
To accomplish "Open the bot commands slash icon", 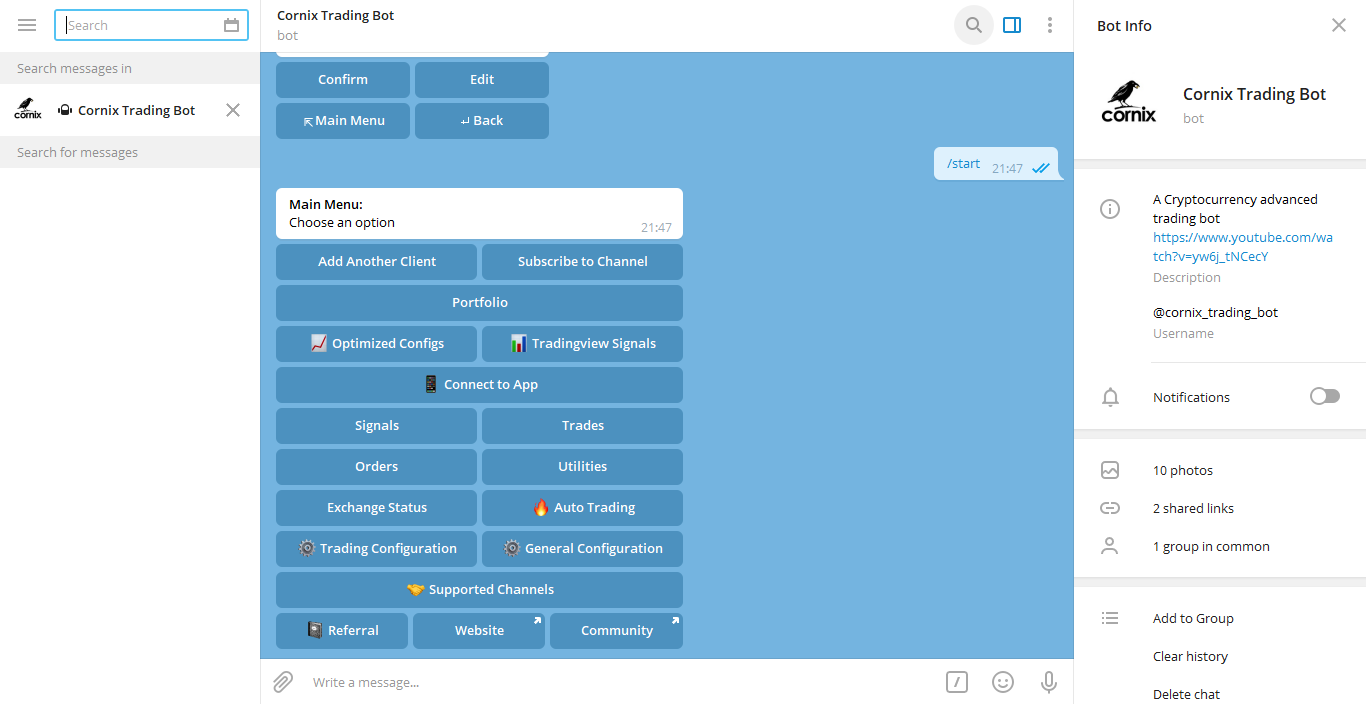I will click(x=957, y=682).
